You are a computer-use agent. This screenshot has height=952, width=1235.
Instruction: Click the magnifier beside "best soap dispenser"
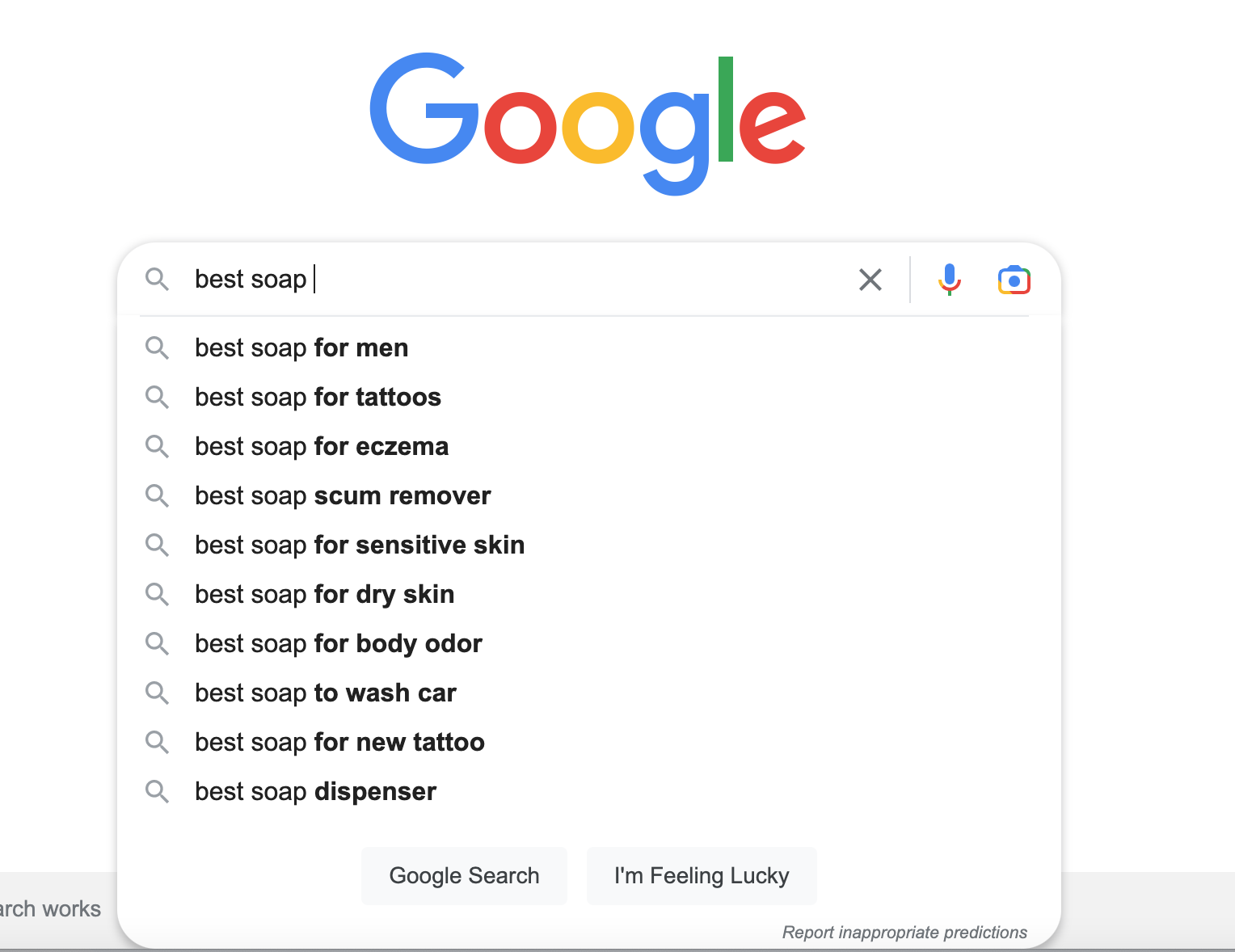[157, 792]
